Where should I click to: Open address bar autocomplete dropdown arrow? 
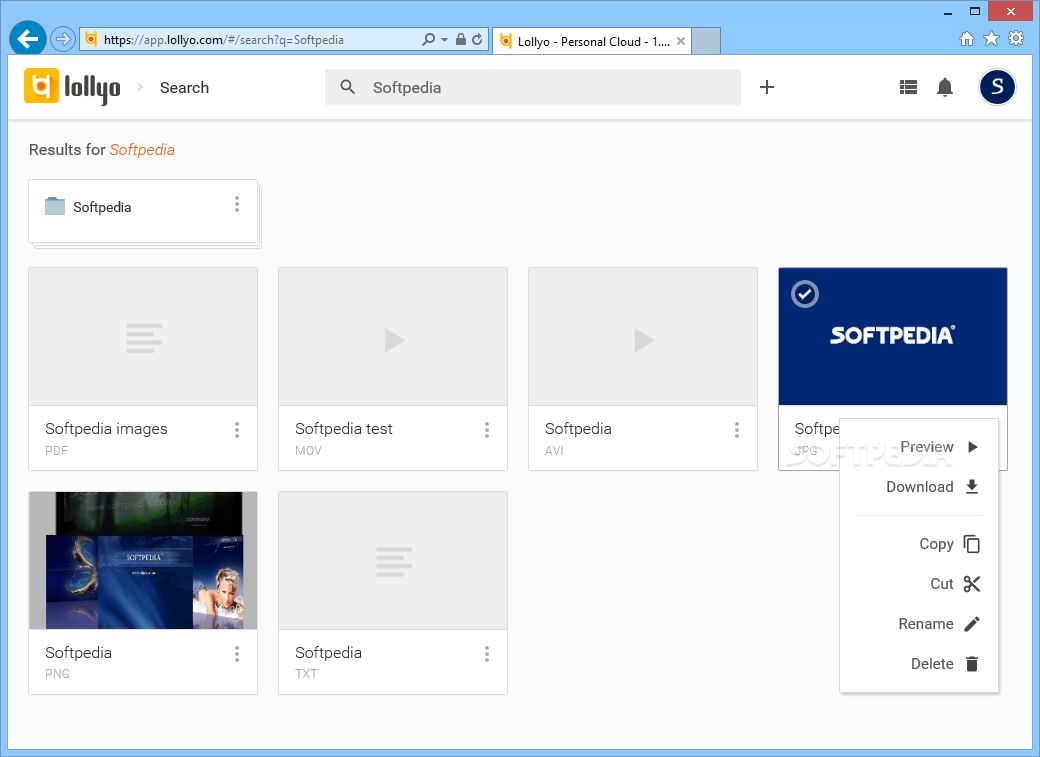pos(444,40)
